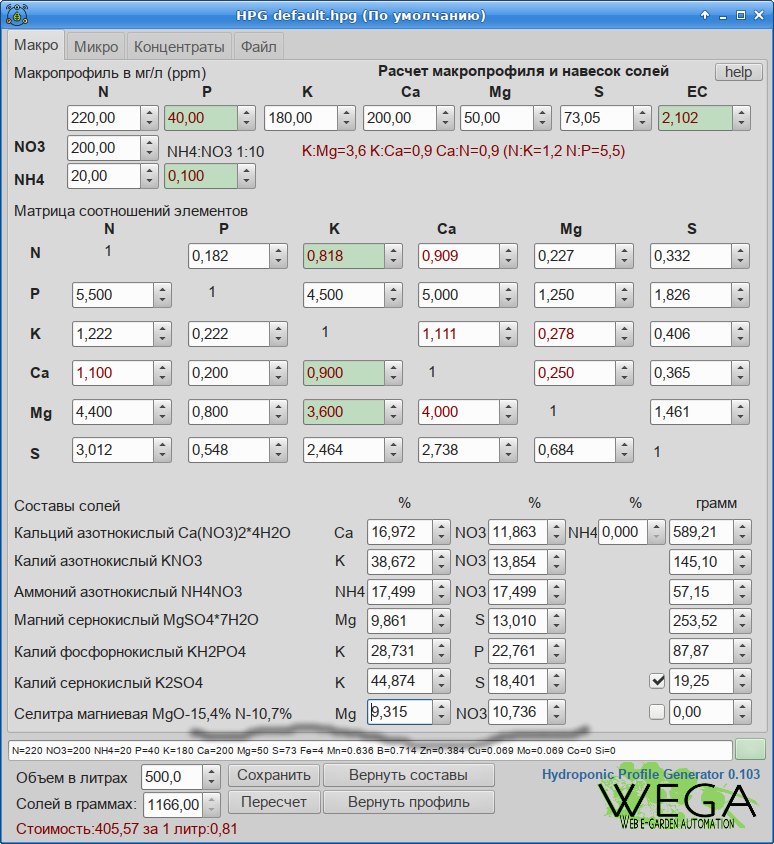Click the green status indicator box
774x844 pixels.
pyautogui.click(x=750, y=749)
